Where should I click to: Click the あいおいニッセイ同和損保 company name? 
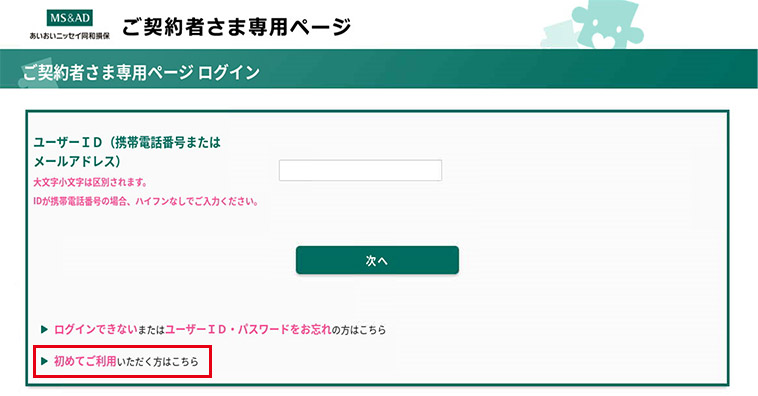pos(70,36)
